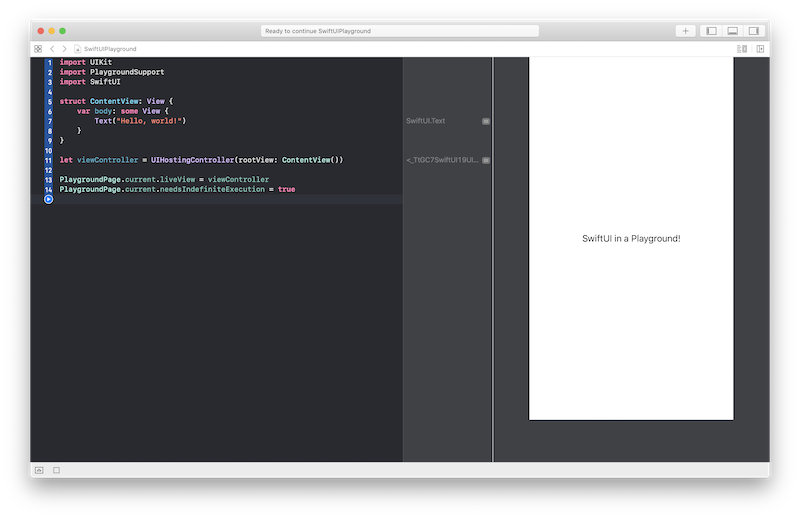Enter full screen with the green button
Screen dimensions: 800x518
(62, 31)
